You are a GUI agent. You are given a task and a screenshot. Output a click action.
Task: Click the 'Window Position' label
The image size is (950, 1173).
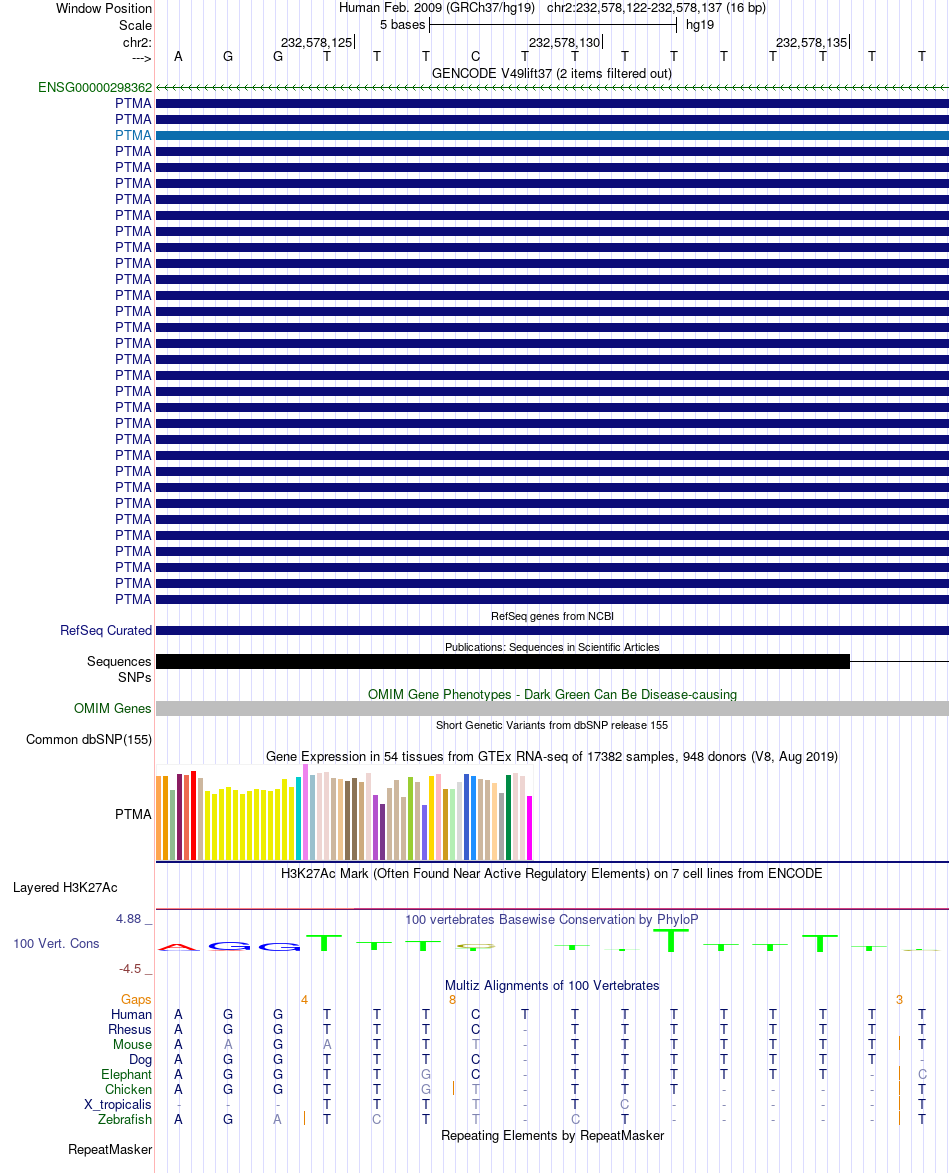104,8
